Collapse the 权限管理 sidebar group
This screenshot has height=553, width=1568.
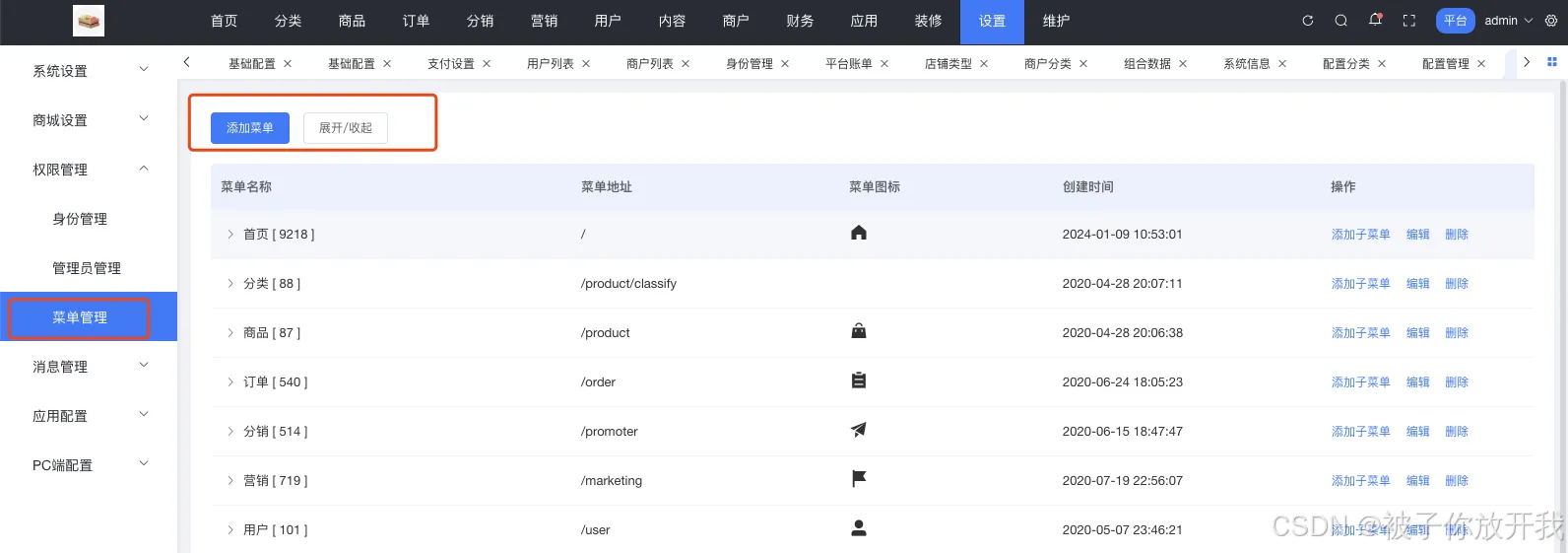click(89, 170)
